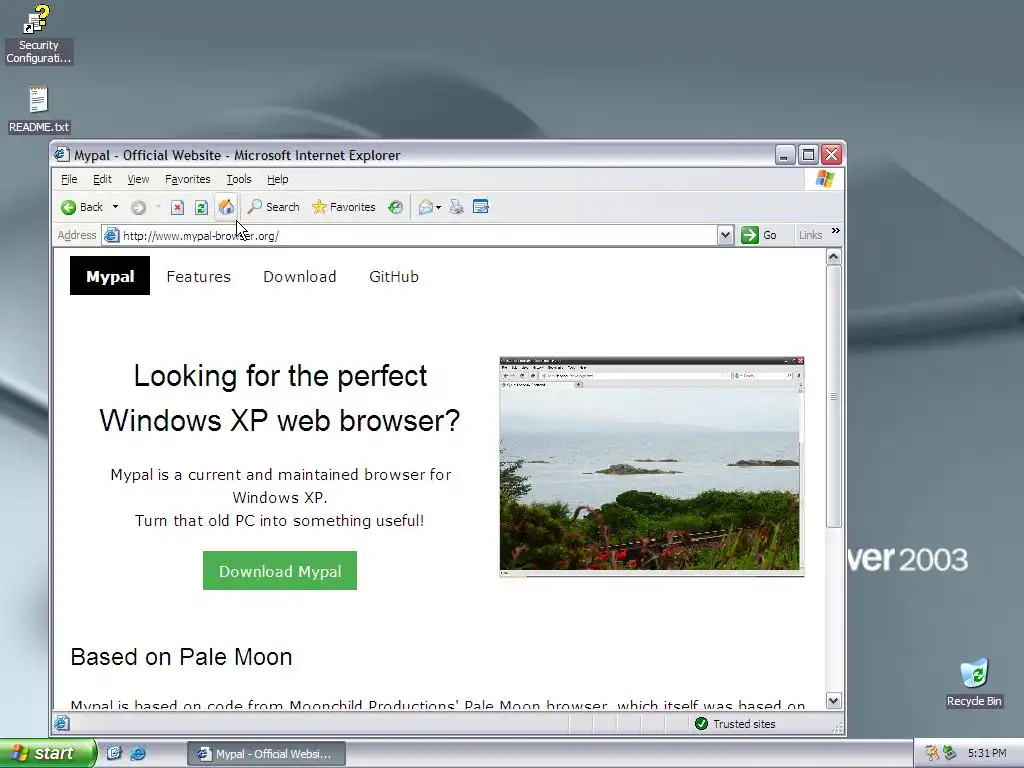Open the View menu
1024x768 pixels.
(x=138, y=179)
